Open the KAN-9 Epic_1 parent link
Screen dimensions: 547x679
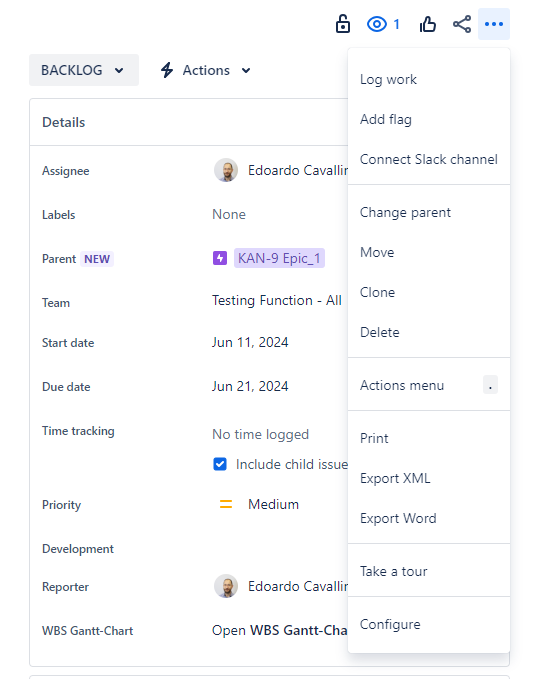(x=279, y=258)
